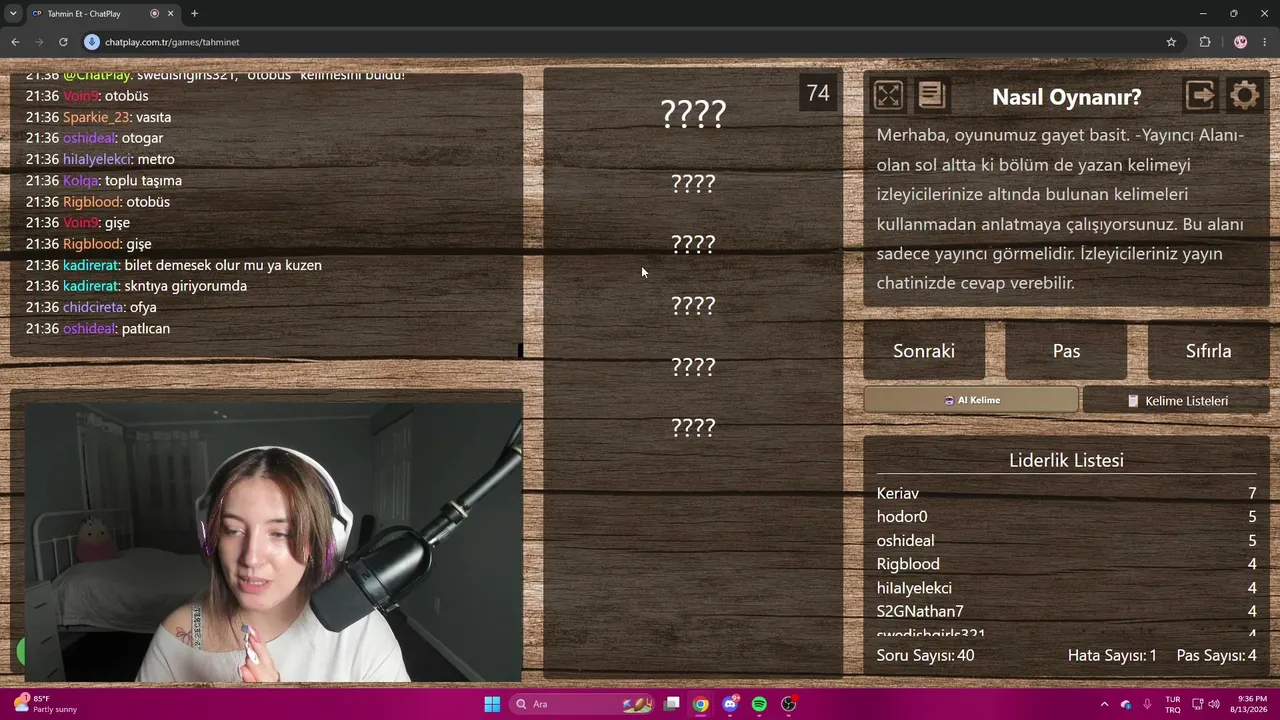
Task: Open the Kelime Listeleri tab
Action: point(1176,400)
